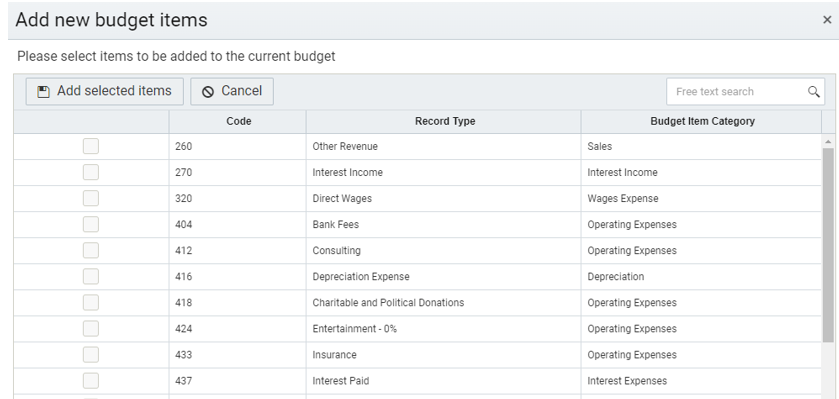Sort by the Record Type column header
Image resolution: width=839 pixels, height=399 pixels.
pos(444,121)
